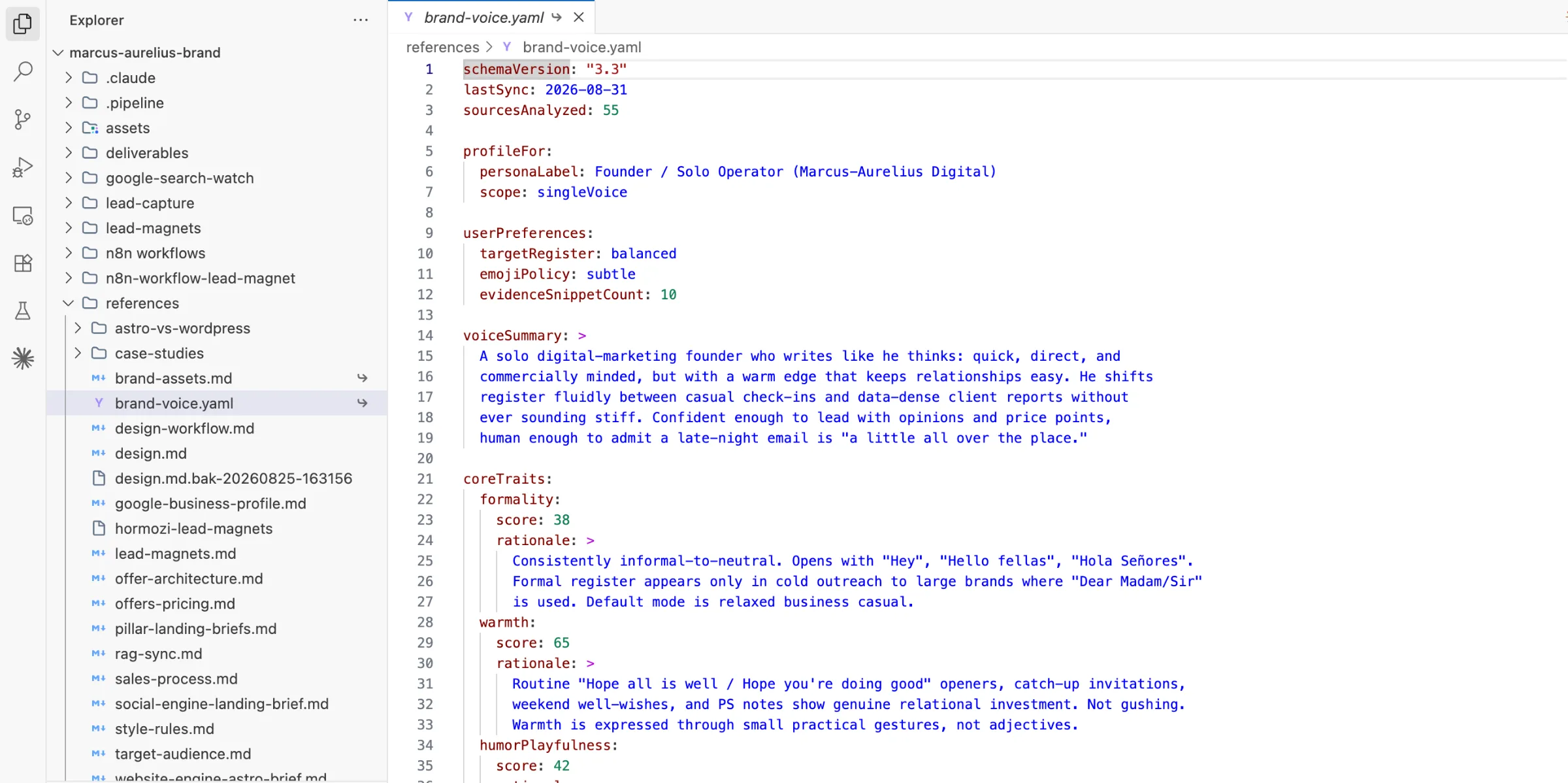Click symlink arrow beside brand-assets.md
Image resolution: width=1568 pixels, height=783 pixels.
[363, 378]
